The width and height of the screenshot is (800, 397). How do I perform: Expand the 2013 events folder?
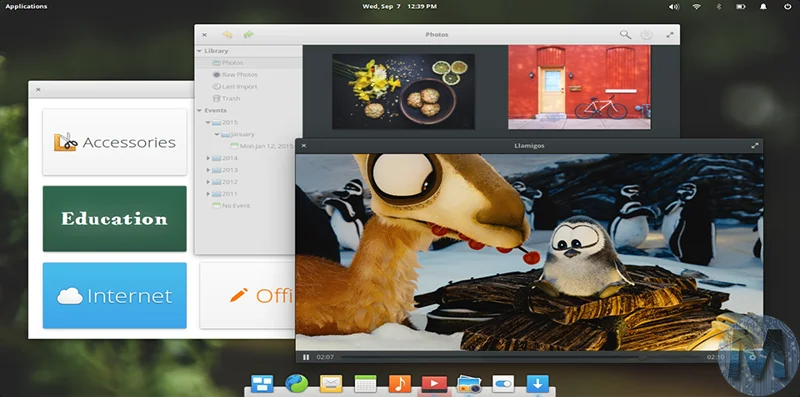[208, 170]
